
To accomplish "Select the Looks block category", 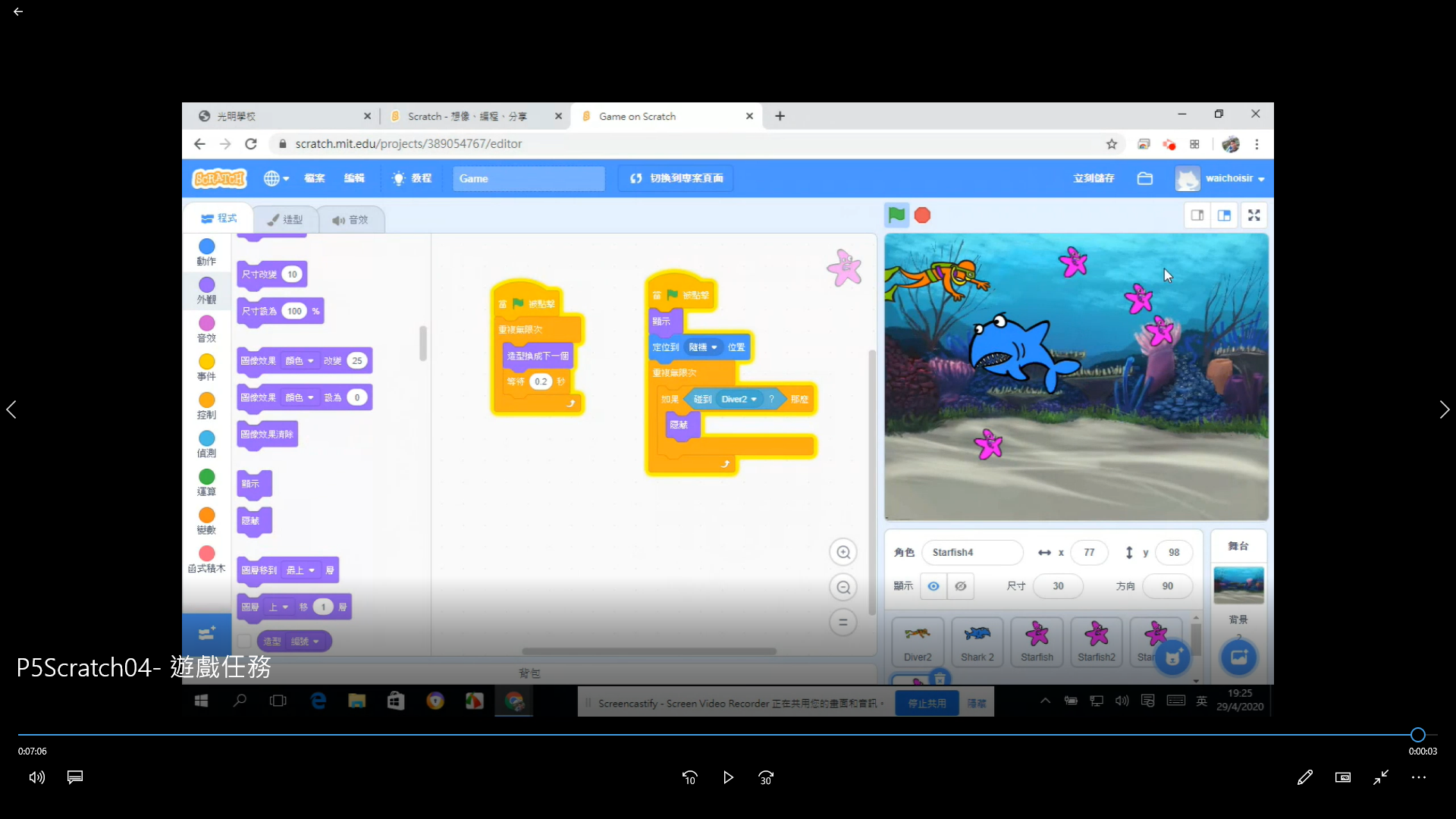I will [x=206, y=290].
